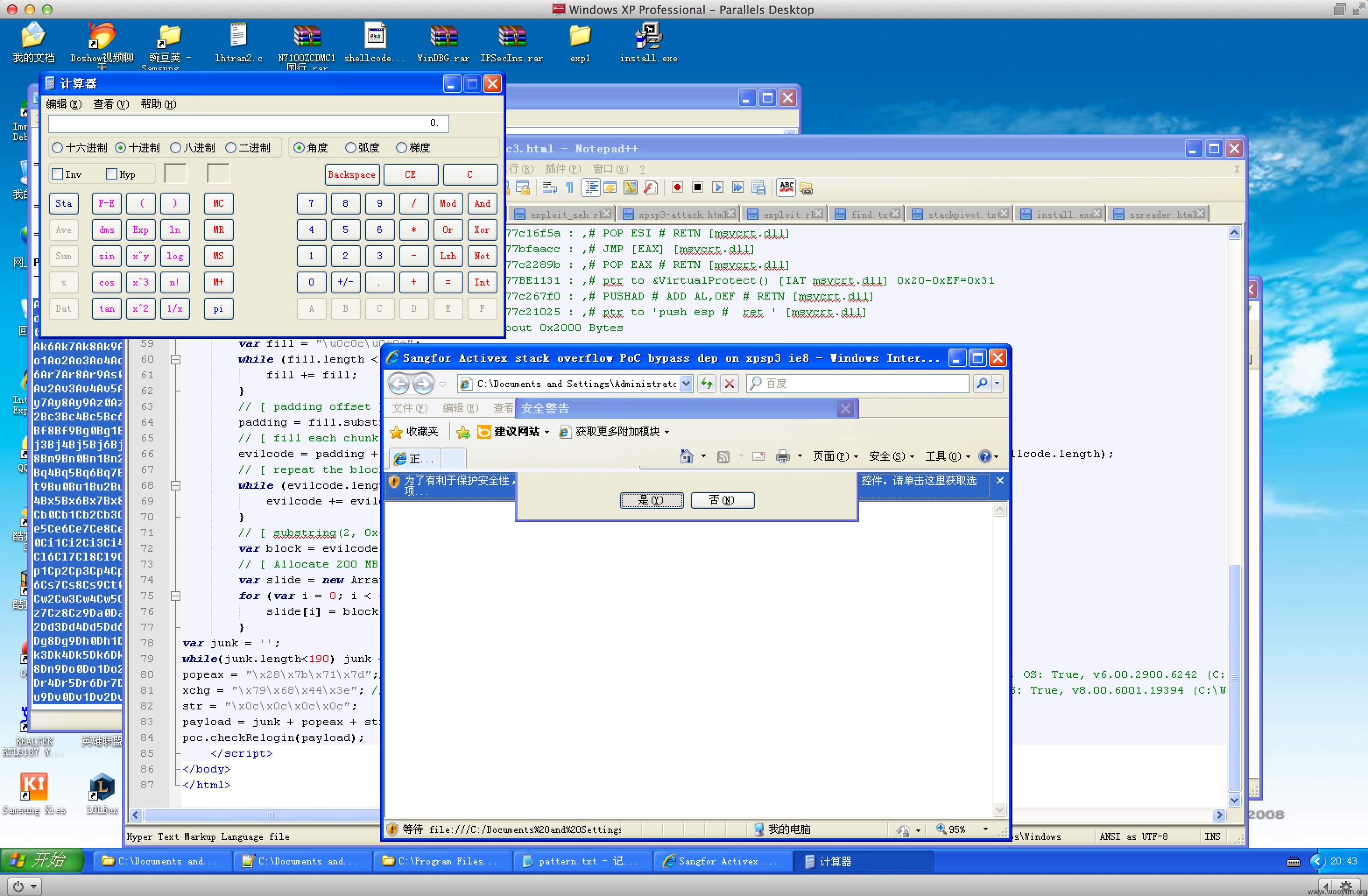Refresh the page in Internet Explorer
Image resolution: width=1368 pixels, height=896 pixels.
(706, 383)
